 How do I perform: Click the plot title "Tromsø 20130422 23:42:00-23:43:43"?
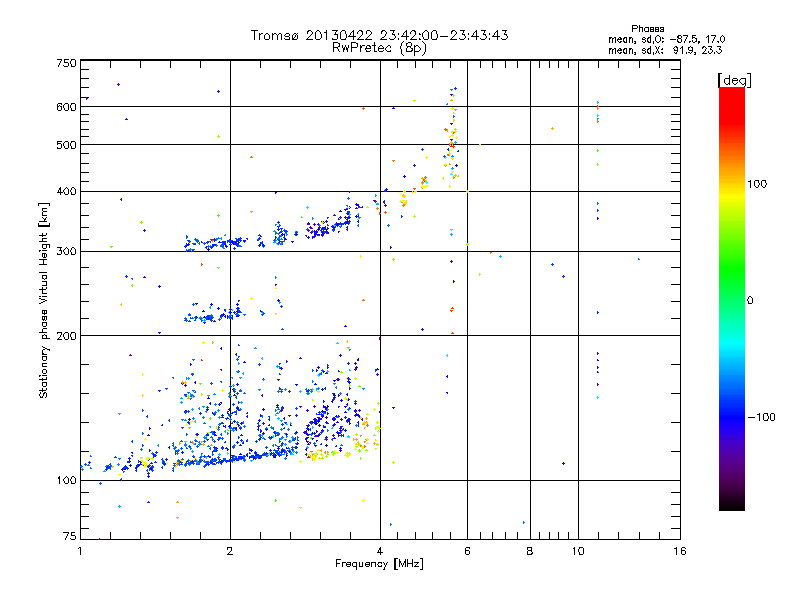tap(379, 35)
